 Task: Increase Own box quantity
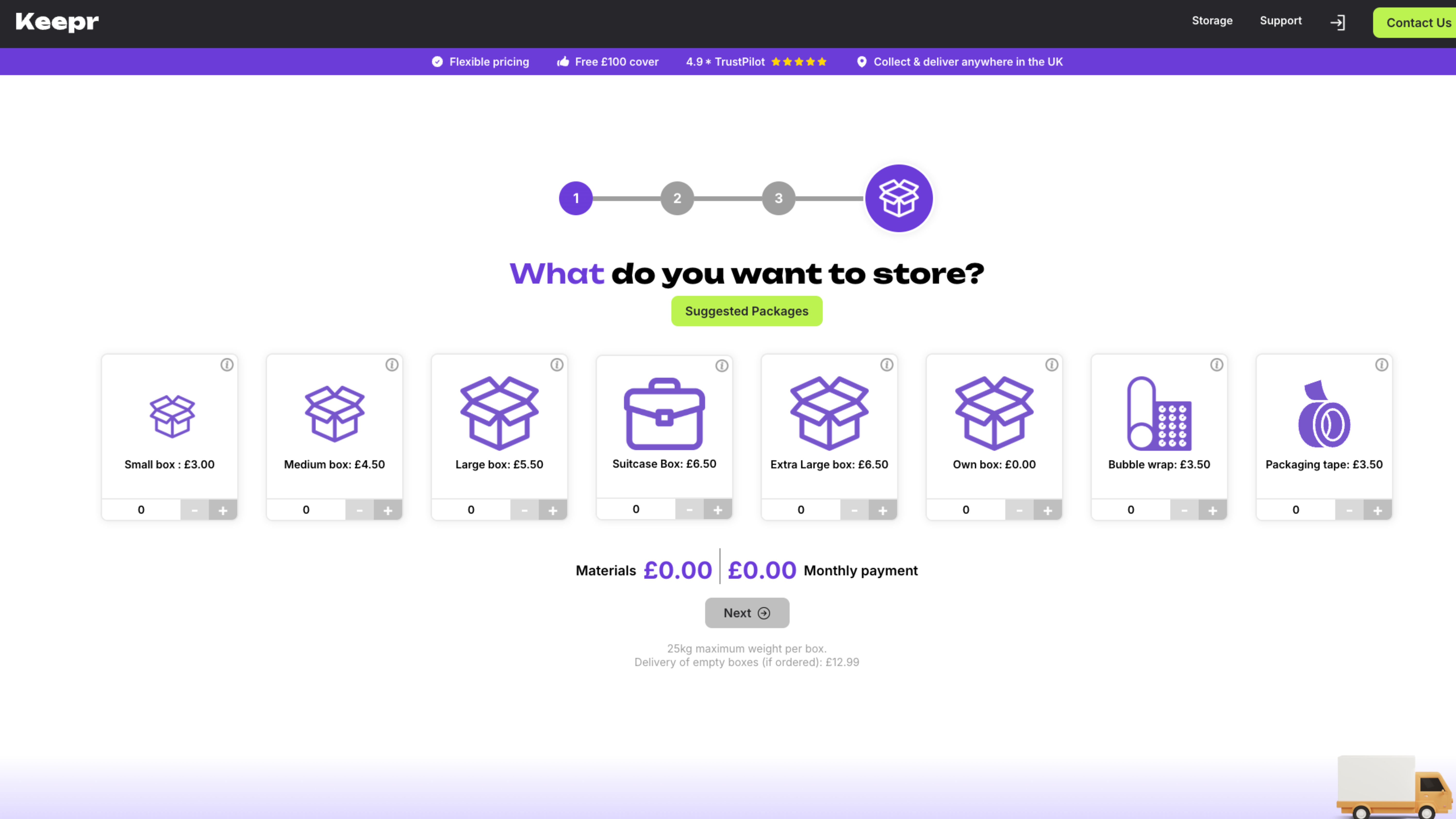(1047, 510)
